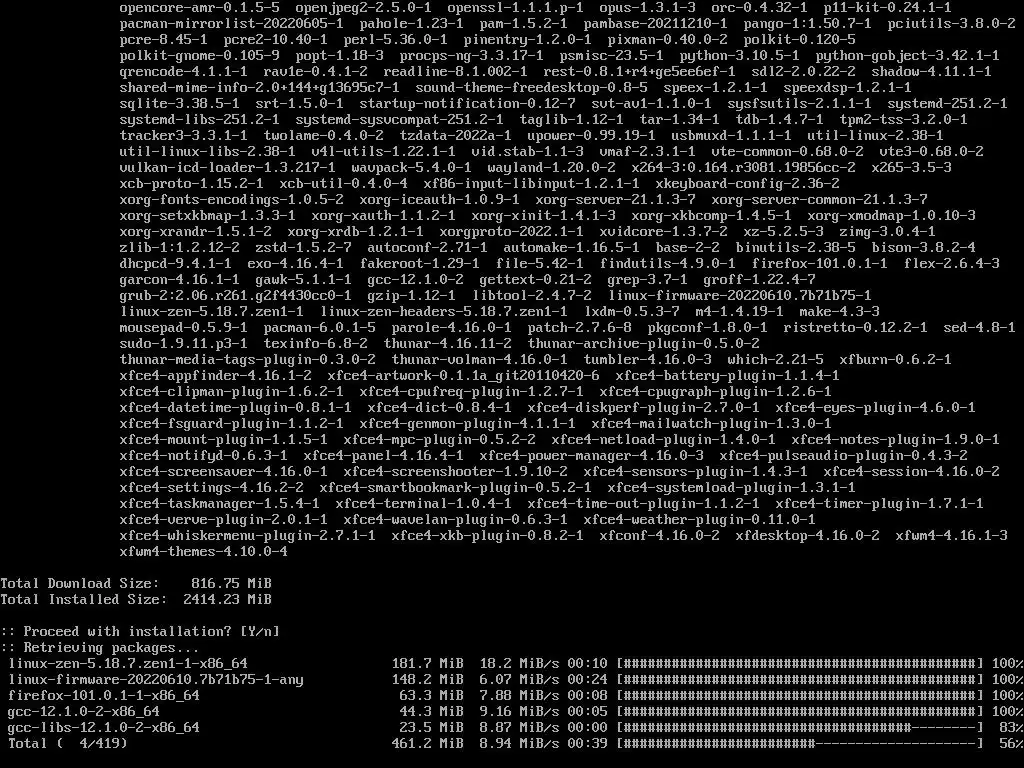Click the Total (4/419) counter
This screenshot has height=768, width=1024.
67,743
